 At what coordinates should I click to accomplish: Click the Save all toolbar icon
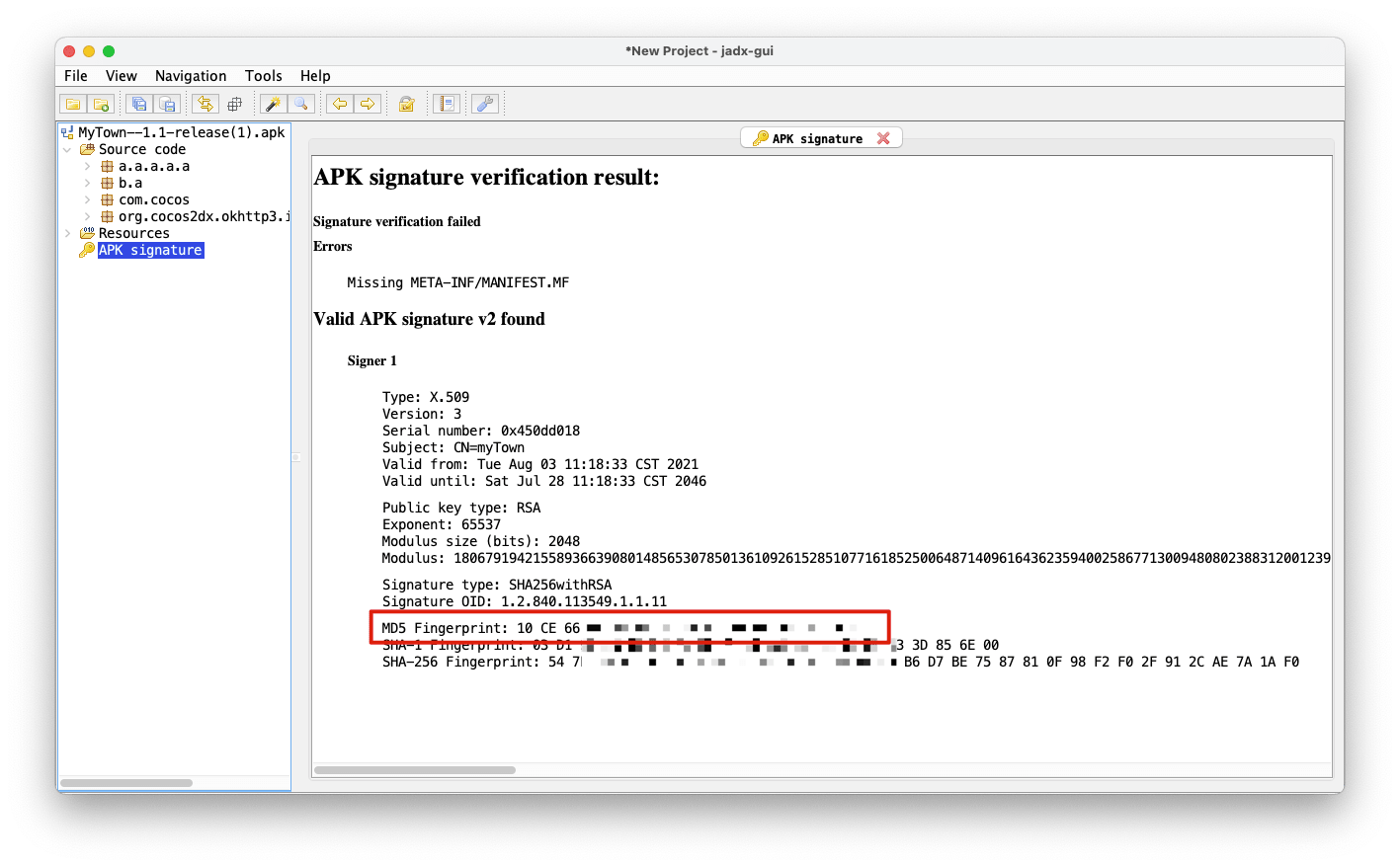[x=139, y=104]
